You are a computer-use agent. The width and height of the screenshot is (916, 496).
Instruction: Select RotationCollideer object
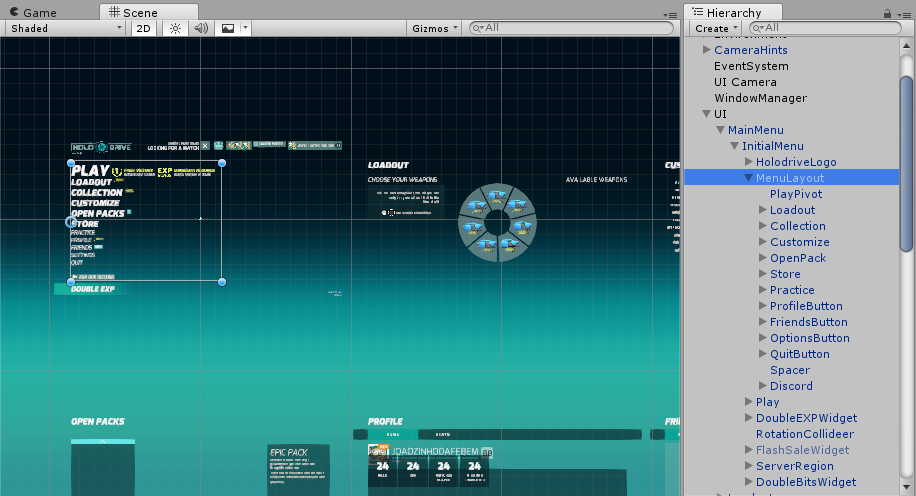point(805,434)
